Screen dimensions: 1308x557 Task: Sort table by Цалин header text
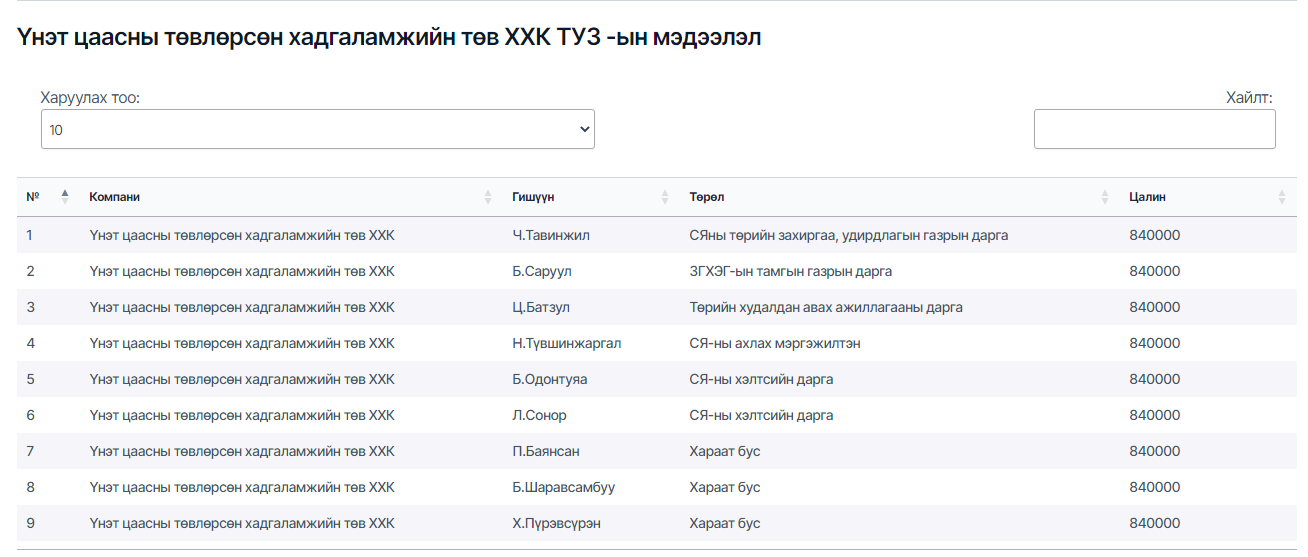1147,197
